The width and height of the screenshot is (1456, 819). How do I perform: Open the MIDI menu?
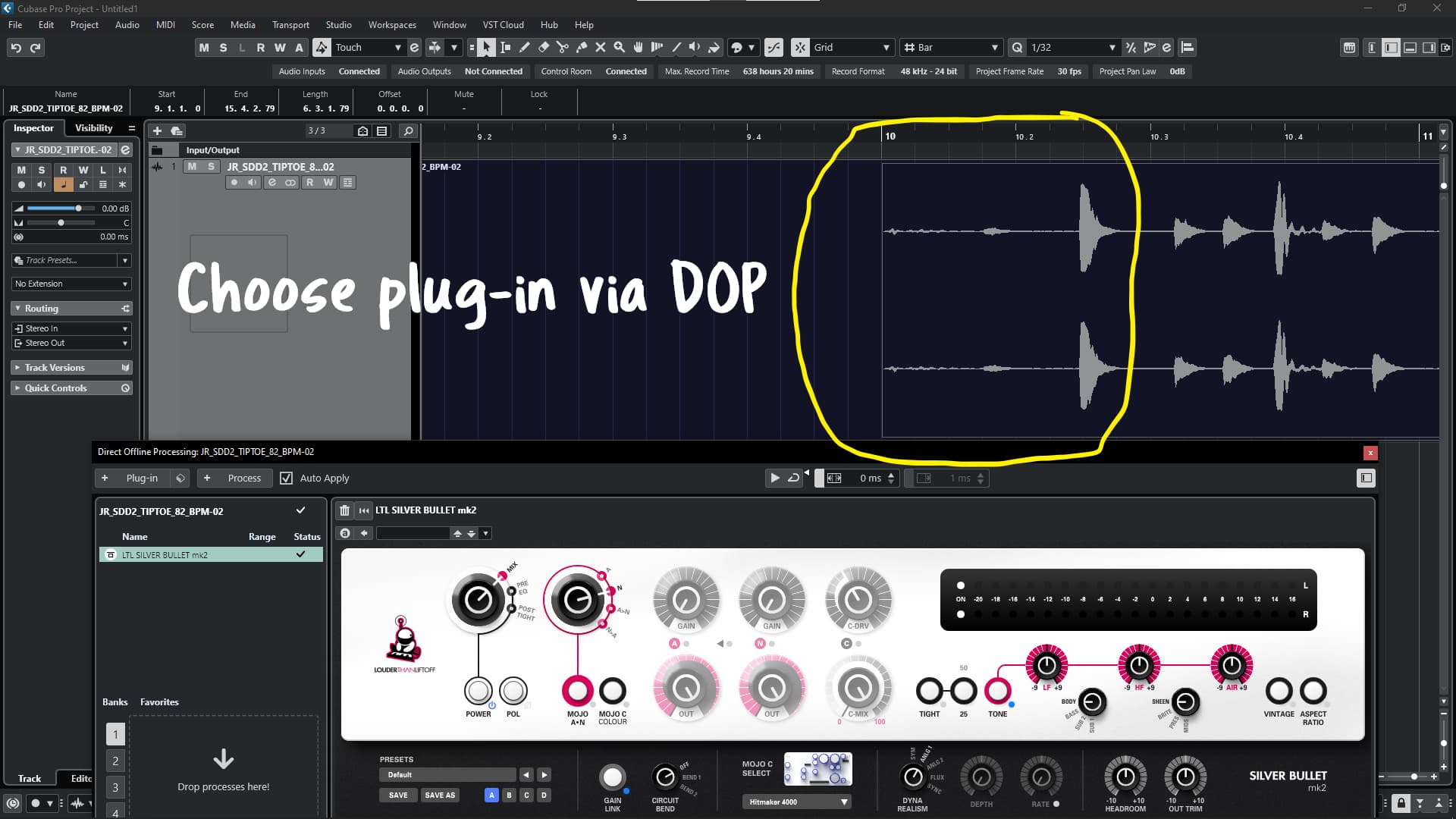(x=165, y=24)
